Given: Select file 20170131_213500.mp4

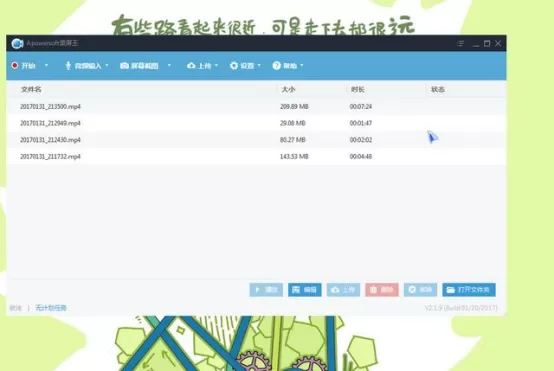Looking at the screenshot, I should pos(50,106).
